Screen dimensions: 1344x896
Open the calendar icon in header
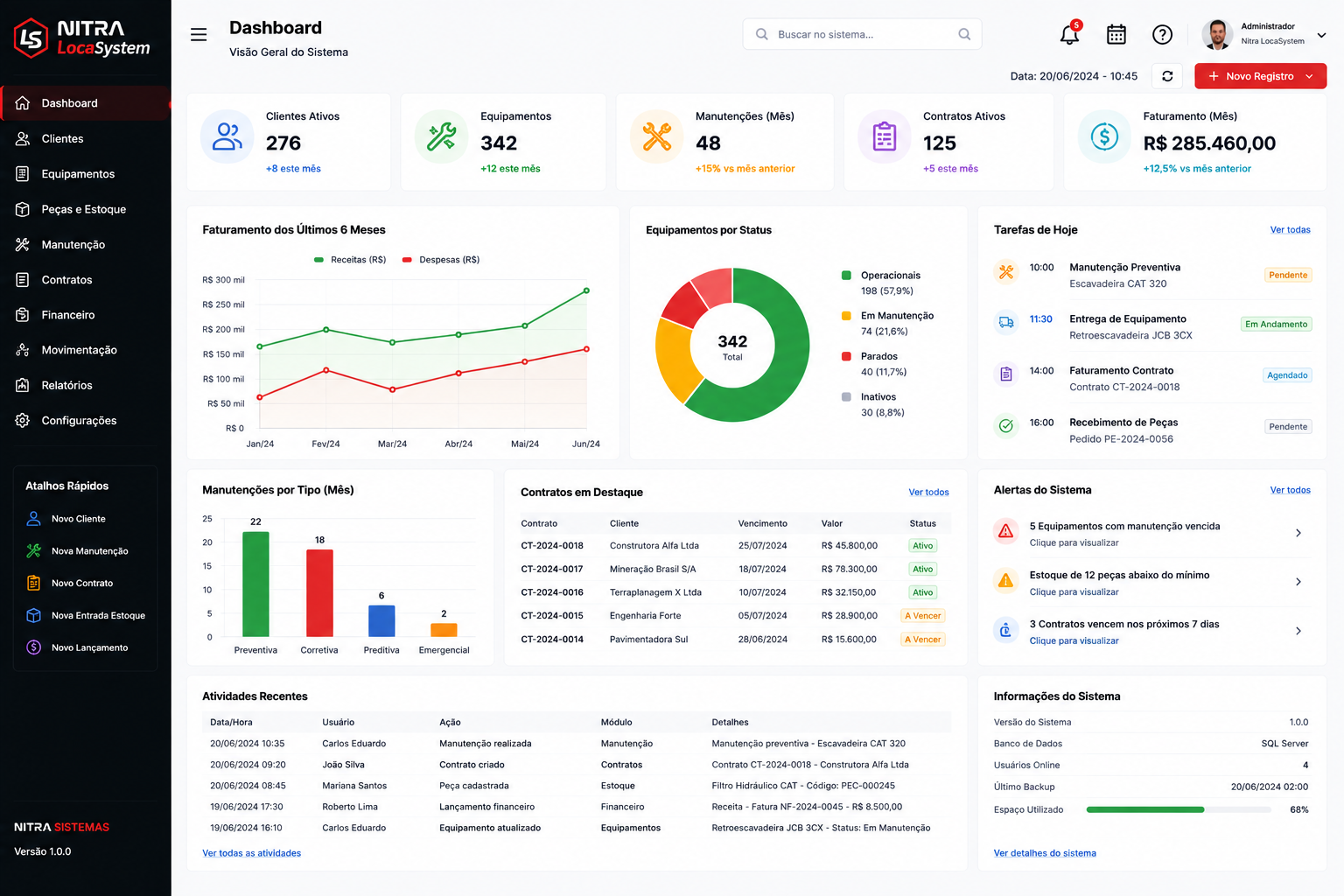click(x=1116, y=34)
